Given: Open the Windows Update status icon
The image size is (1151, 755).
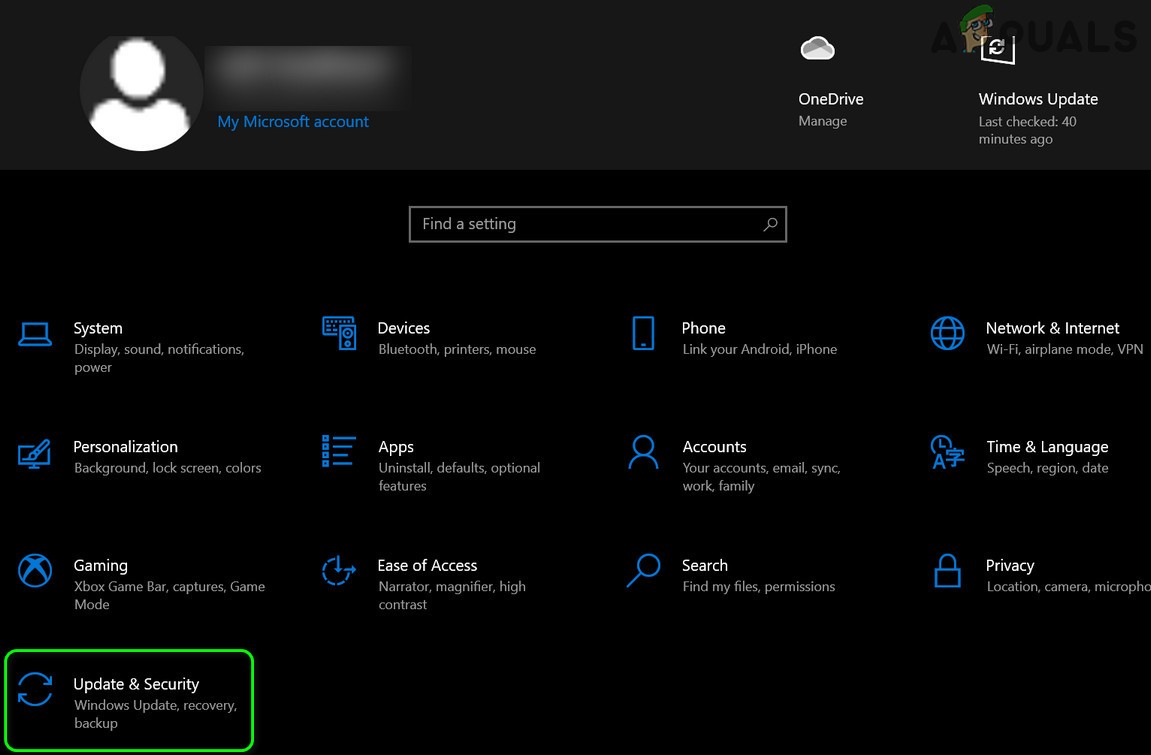Looking at the screenshot, I should pos(996,47).
